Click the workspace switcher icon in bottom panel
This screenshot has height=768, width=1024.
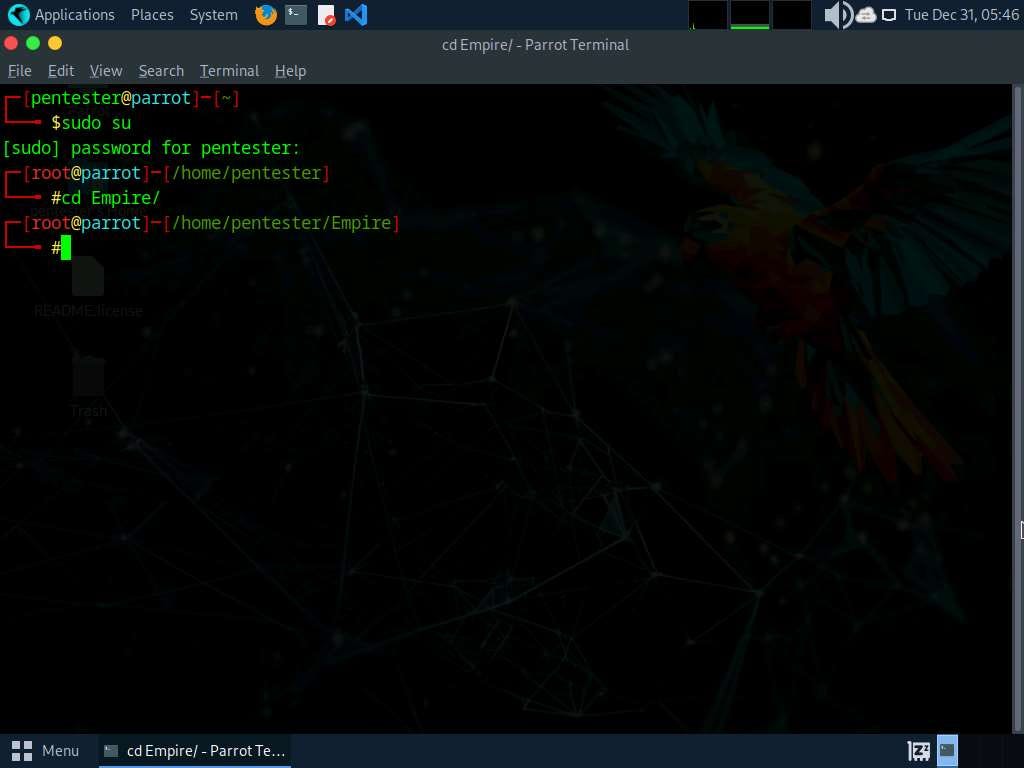click(919, 751)
